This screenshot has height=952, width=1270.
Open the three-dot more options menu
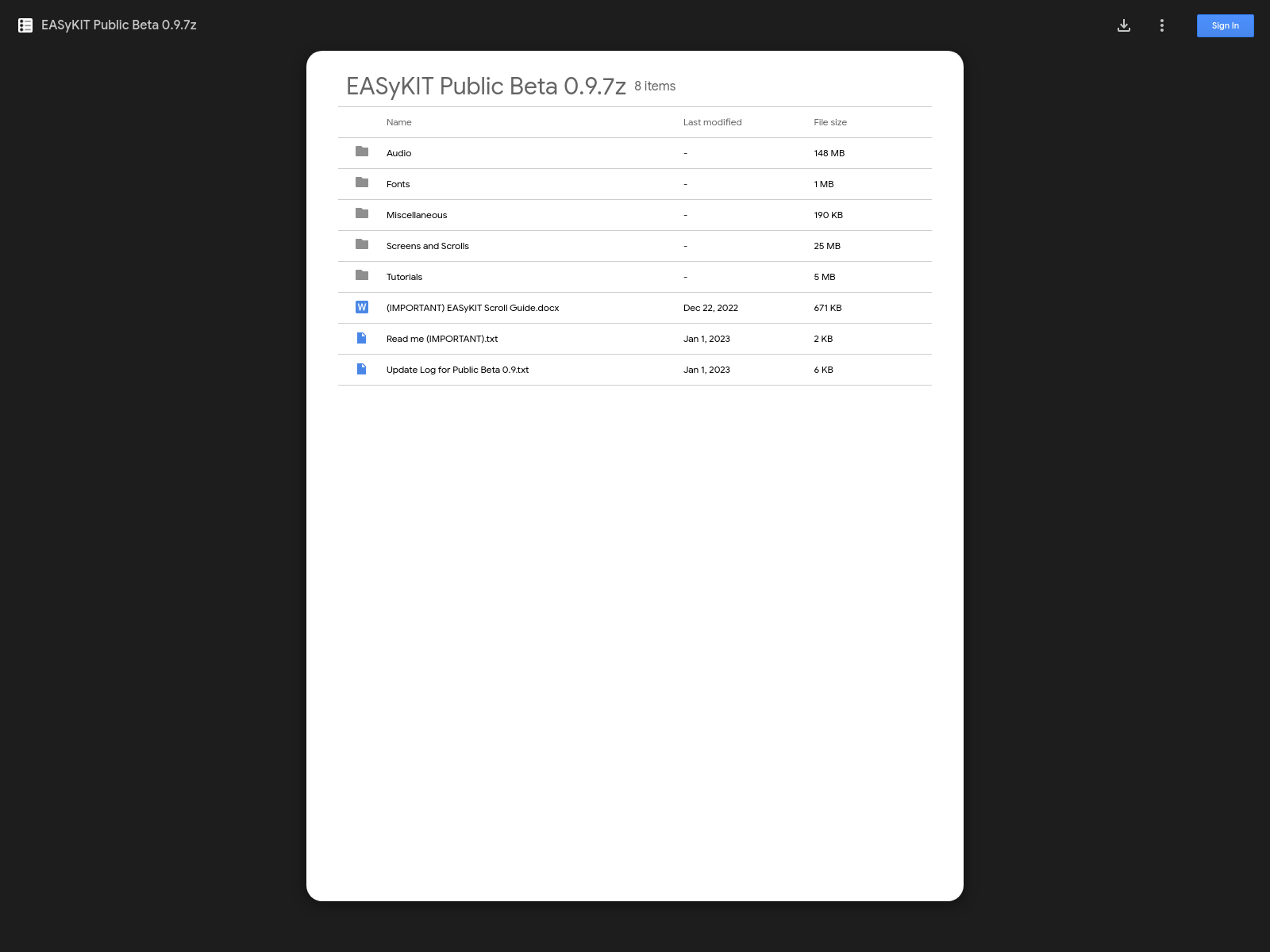click(x=1162, y=25)
